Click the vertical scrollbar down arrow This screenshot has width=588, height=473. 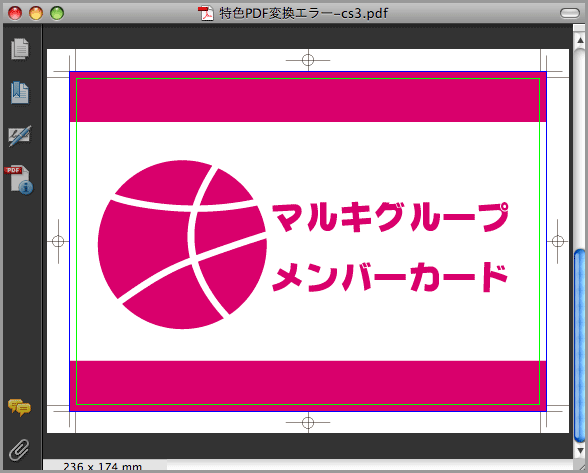580,450
